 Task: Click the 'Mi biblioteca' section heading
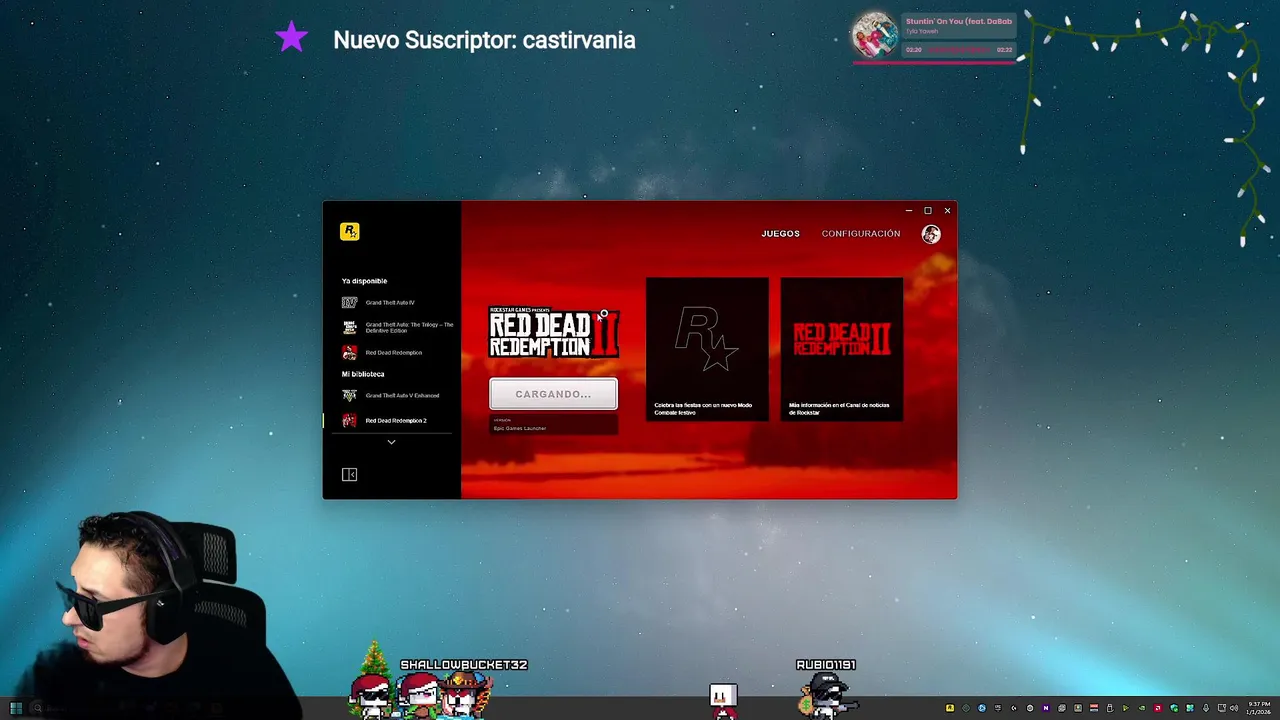[363, 374]
